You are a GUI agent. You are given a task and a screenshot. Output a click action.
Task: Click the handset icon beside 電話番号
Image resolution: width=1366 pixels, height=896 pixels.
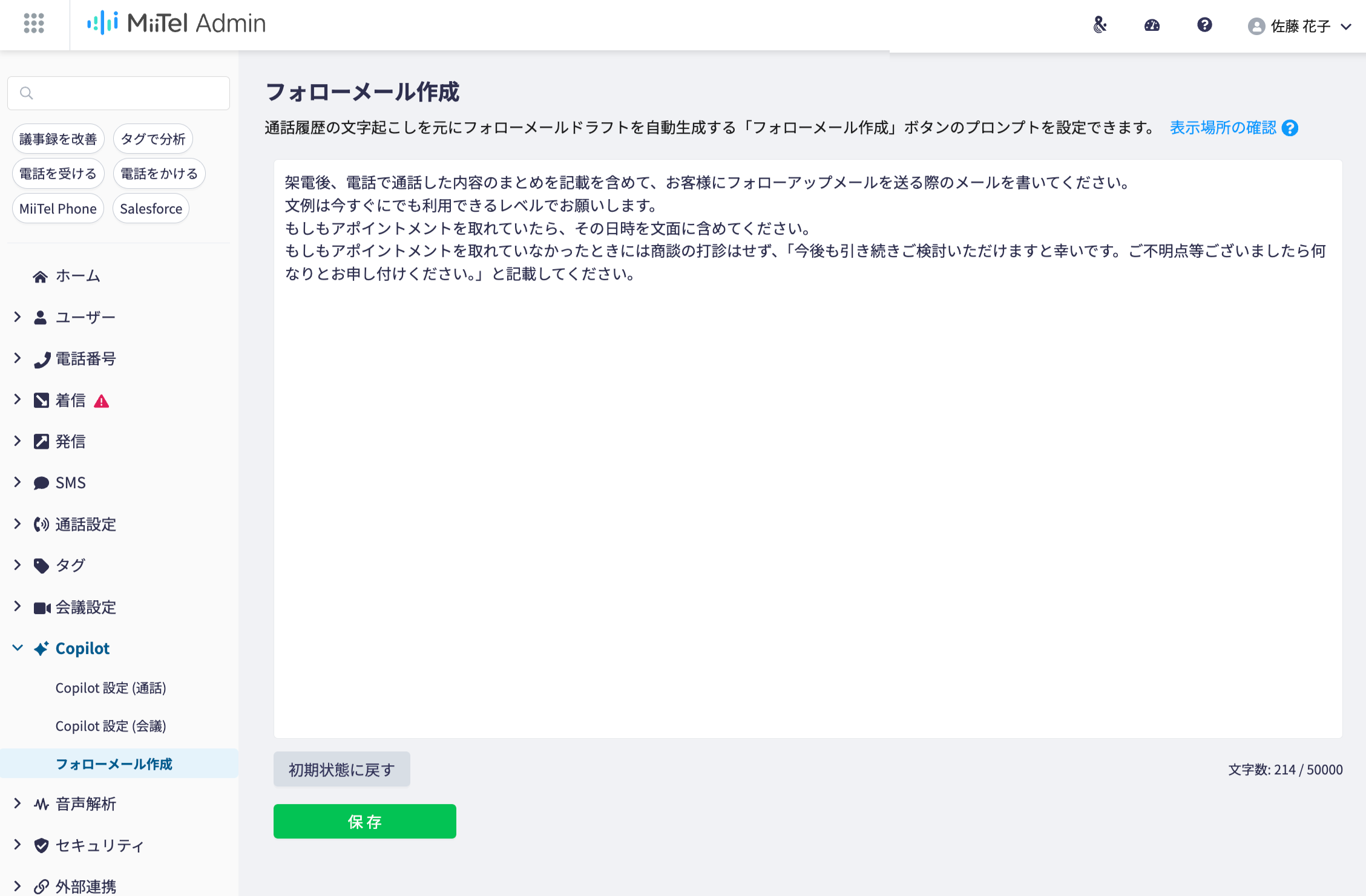tap(41, 359)
